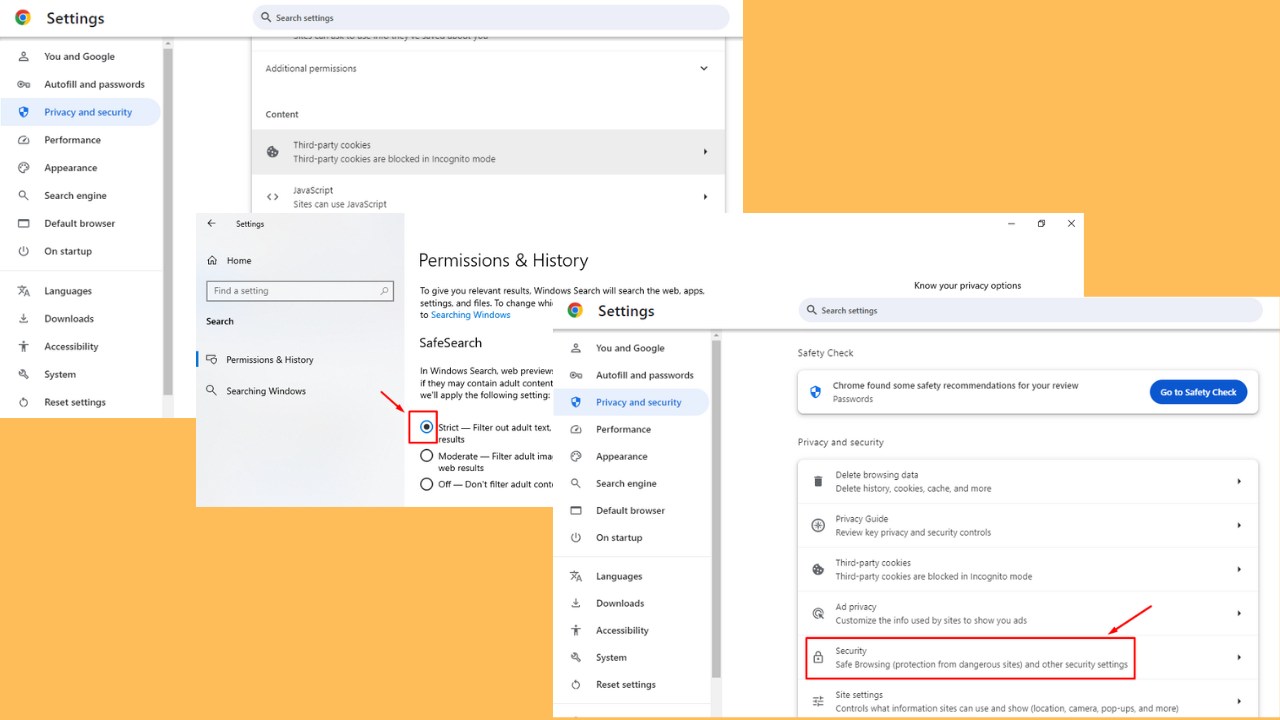Image resolution: width=1280 pixels, height=720 pixels.
Task: Click Reset settings icon in Content-section Chrome window
Action: 24,402
